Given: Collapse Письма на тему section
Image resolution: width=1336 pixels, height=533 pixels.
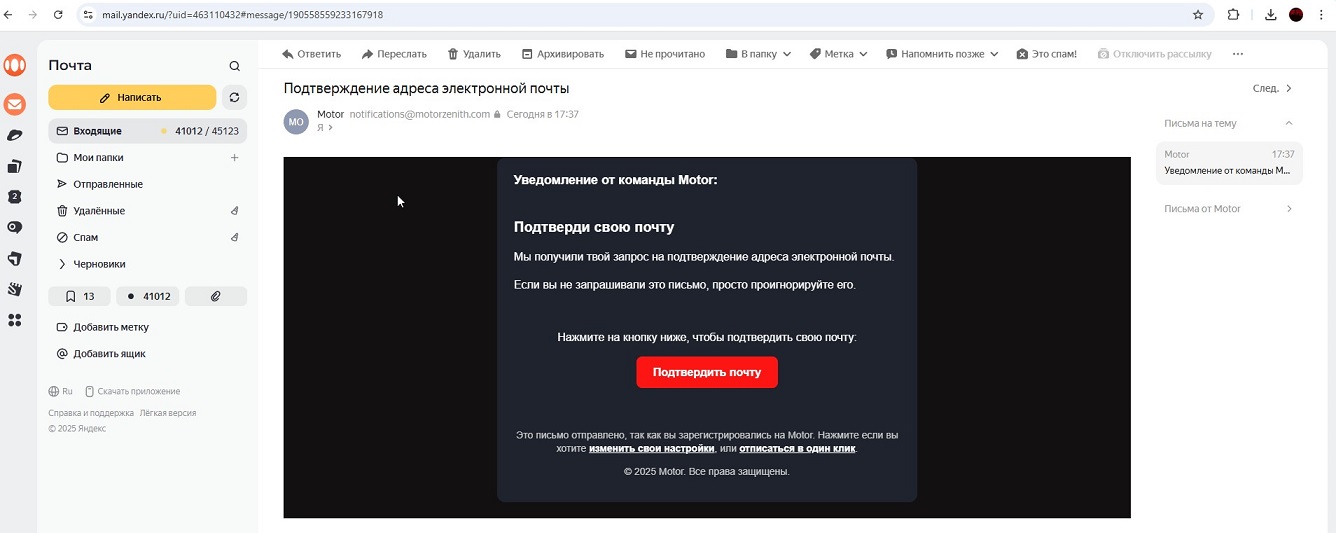Looking at the screenshot, I should click(1289, 123).
